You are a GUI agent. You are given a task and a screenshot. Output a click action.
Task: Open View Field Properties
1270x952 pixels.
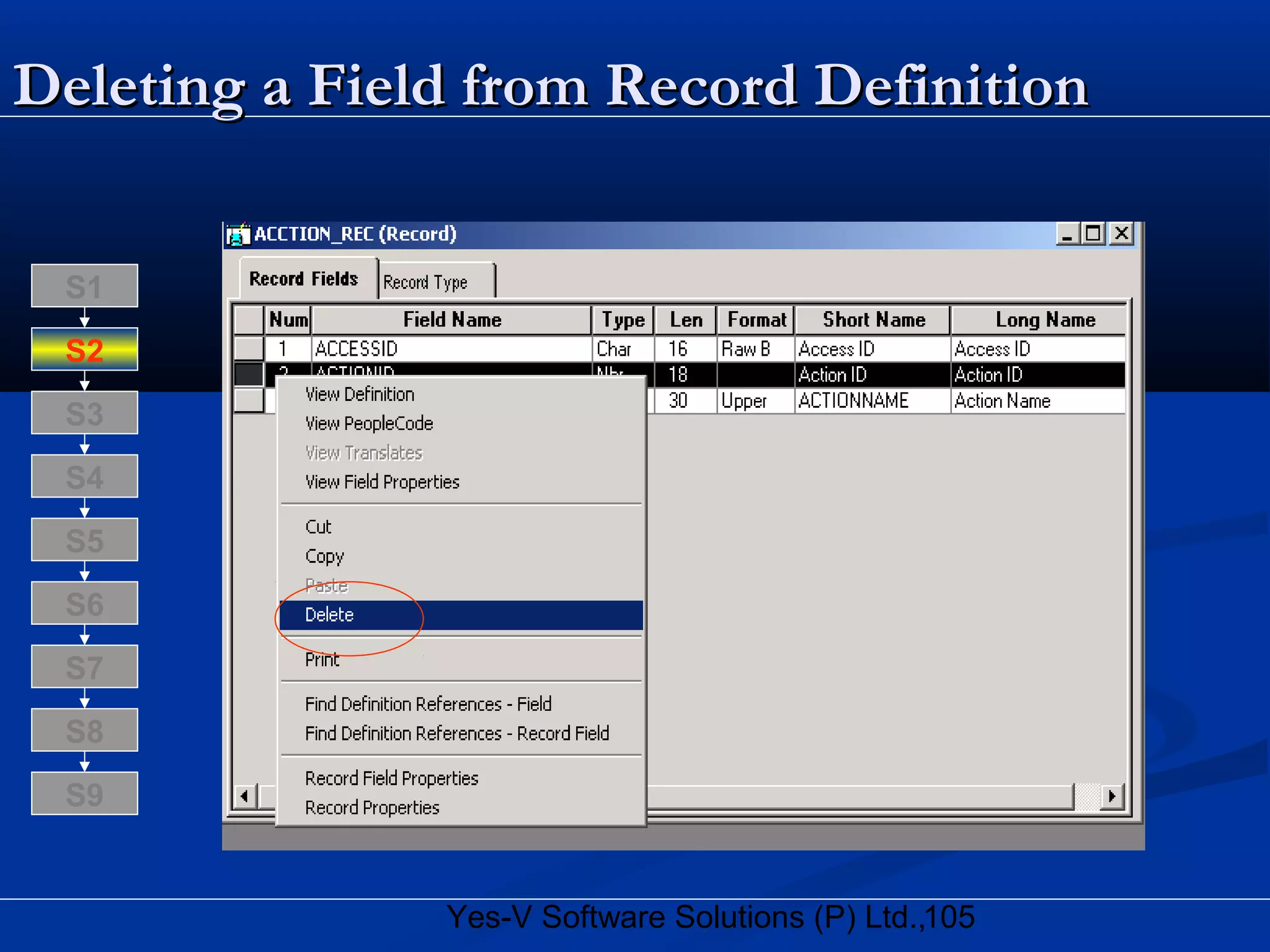coord(461,482)
